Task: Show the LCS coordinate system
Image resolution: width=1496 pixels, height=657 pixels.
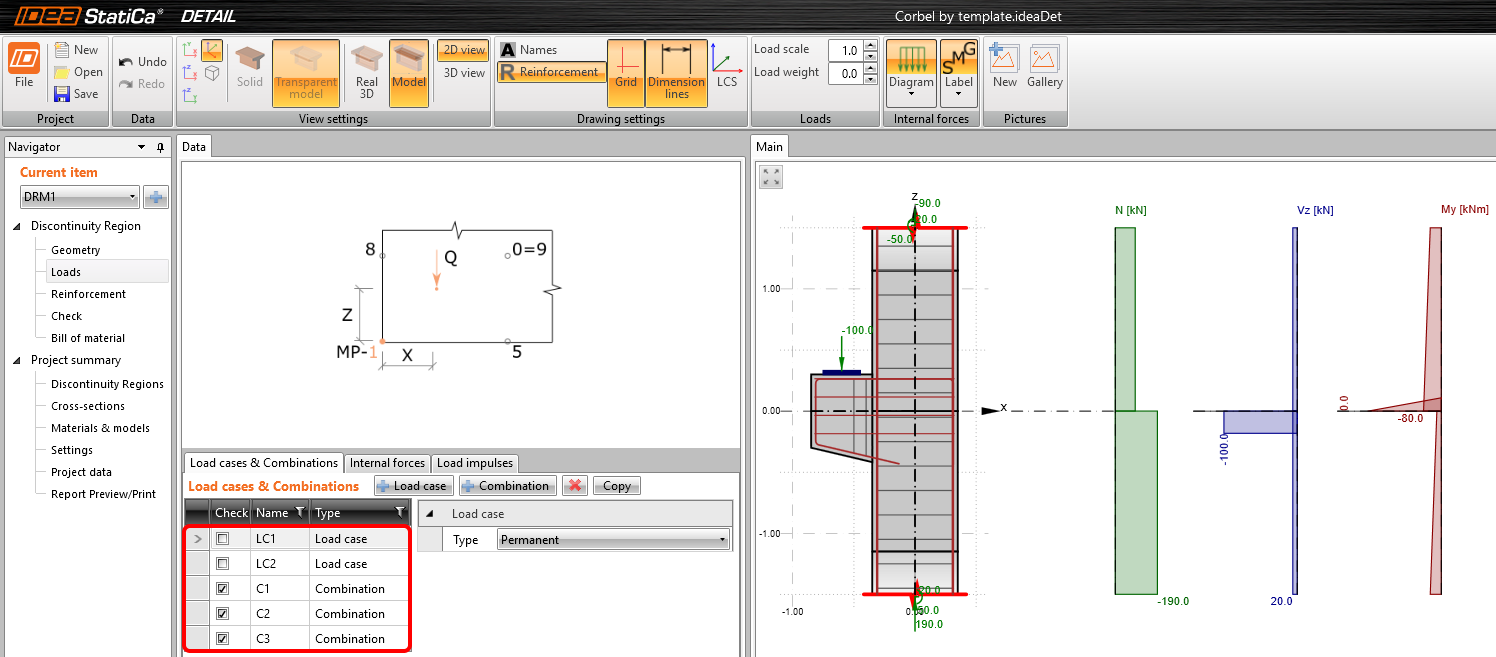Action: (x=727, y=70)
